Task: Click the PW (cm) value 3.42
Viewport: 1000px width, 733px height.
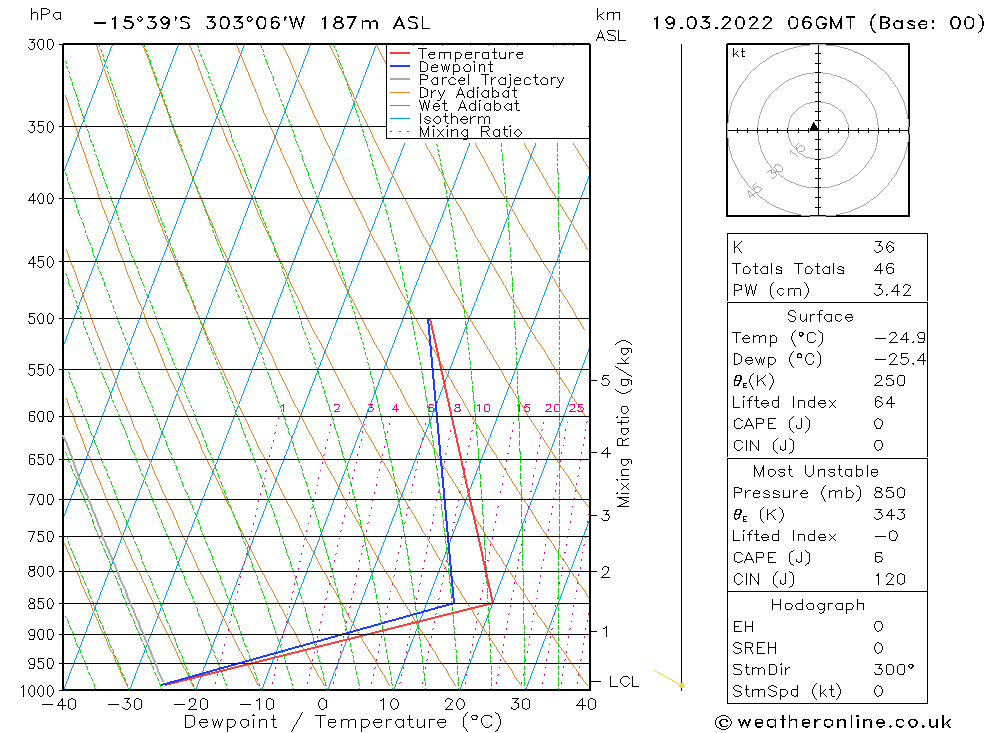Action: pos(893,290)
